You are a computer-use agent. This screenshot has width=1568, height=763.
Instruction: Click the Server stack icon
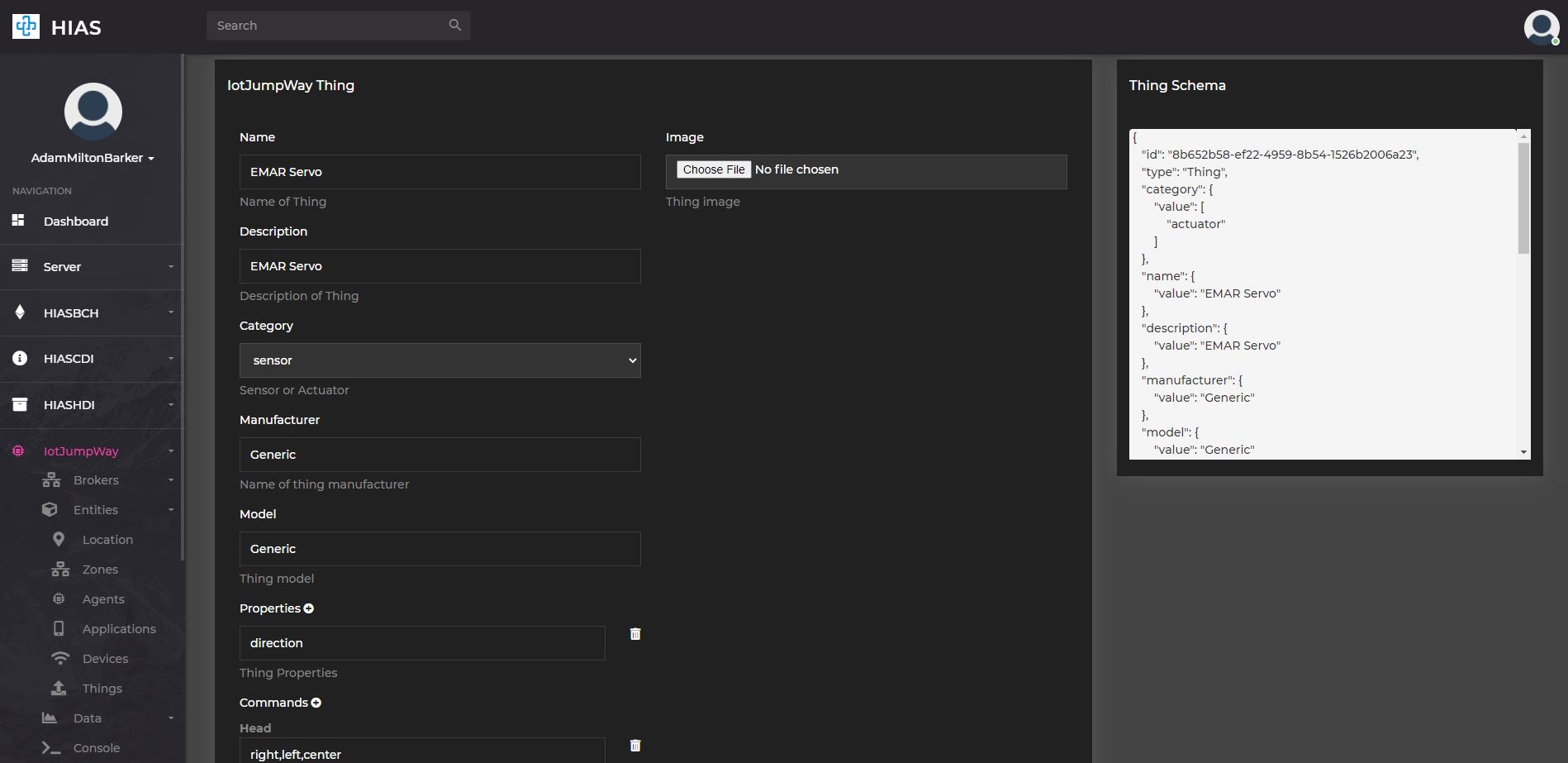pos(20,265)
